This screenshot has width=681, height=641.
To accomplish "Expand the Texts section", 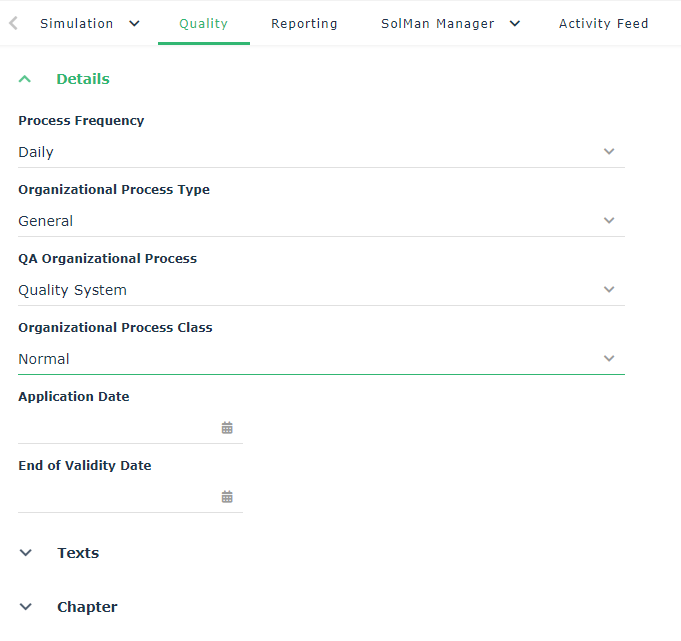I will click(26, 553).
